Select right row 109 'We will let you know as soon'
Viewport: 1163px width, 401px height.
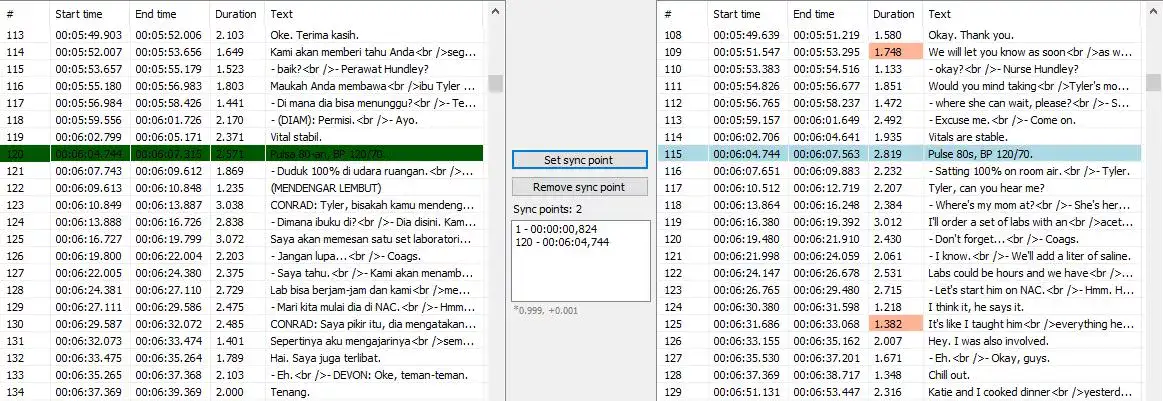(900, 52)
